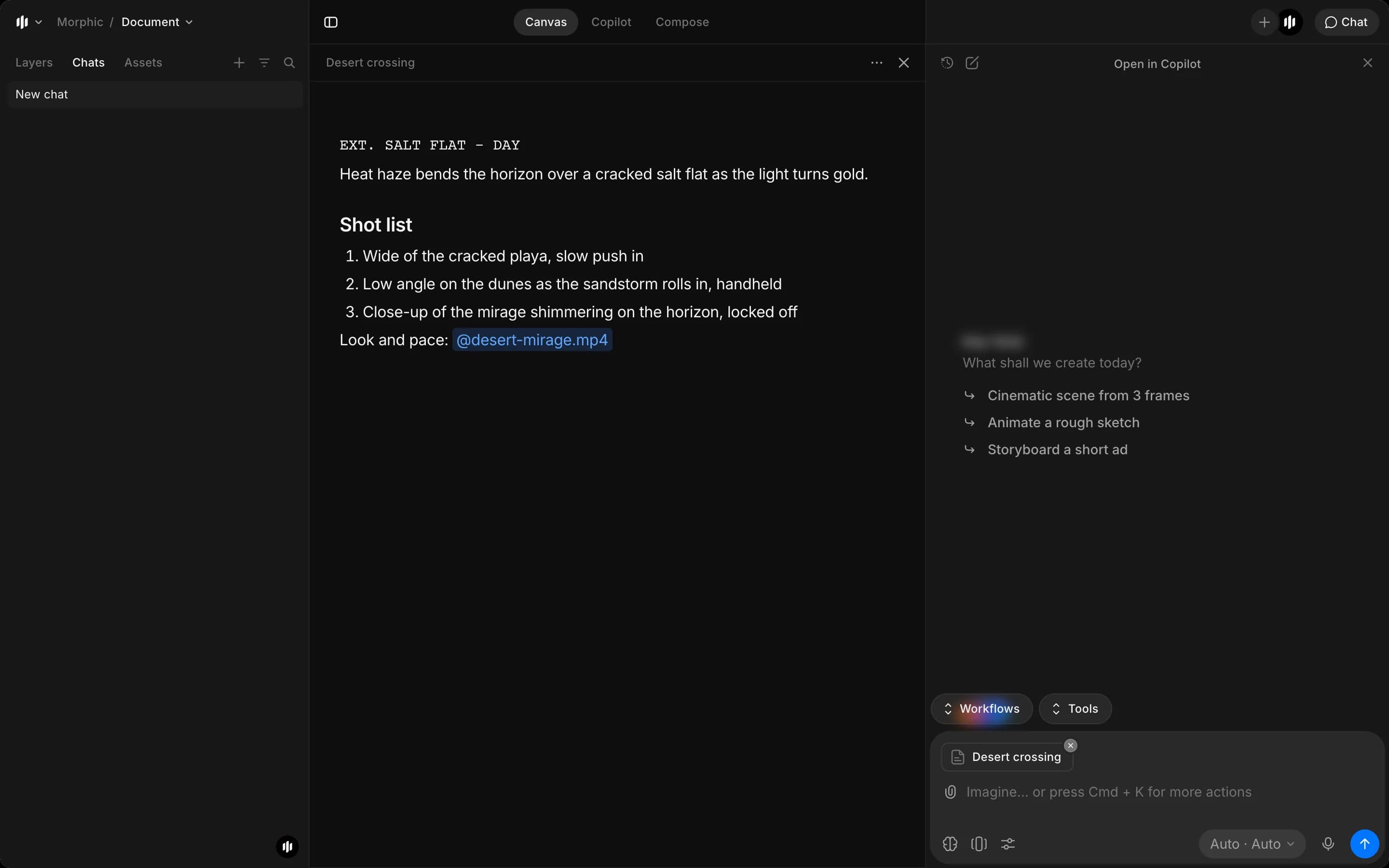This screenshot has height=868, width=1389.
Task: Open the Auto · Auto model dropdown
Action: 1252,844
